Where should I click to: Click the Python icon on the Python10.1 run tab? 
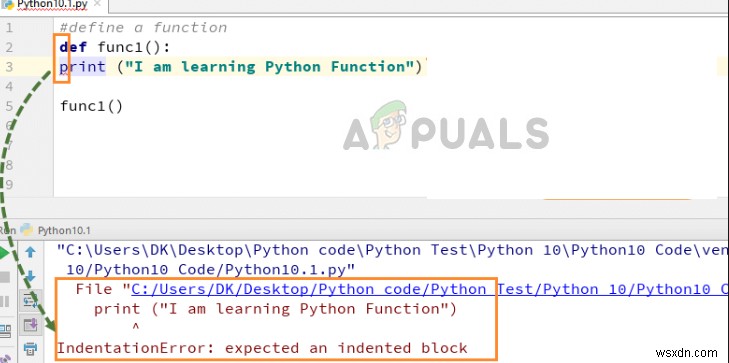point(27,230)
